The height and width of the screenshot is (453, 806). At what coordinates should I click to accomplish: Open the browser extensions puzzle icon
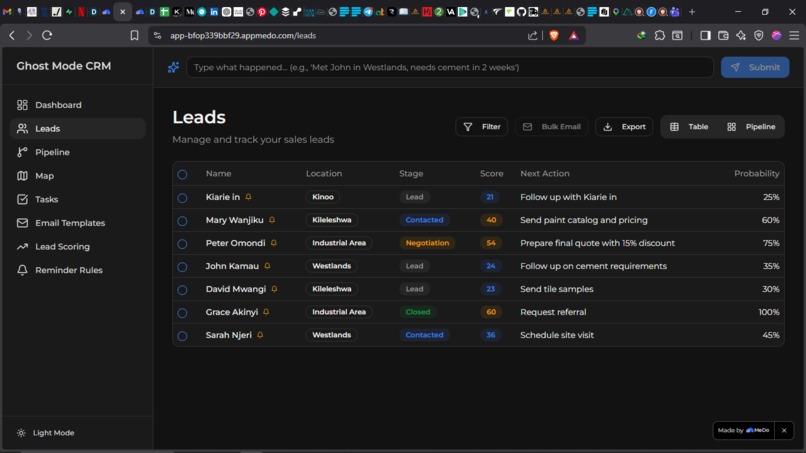[660, 35]
